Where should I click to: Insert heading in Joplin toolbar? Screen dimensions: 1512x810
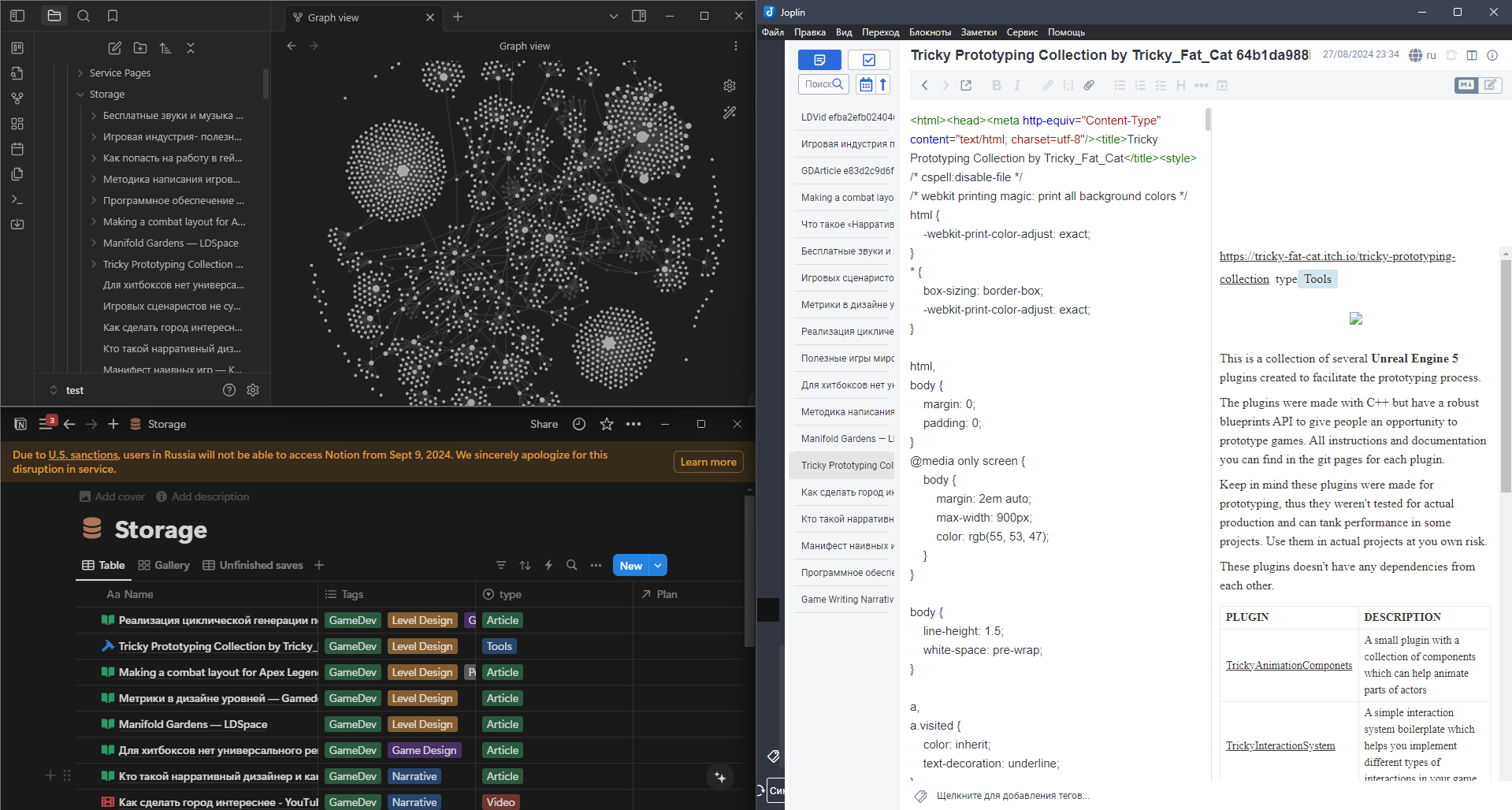(x=1180, y=85)
